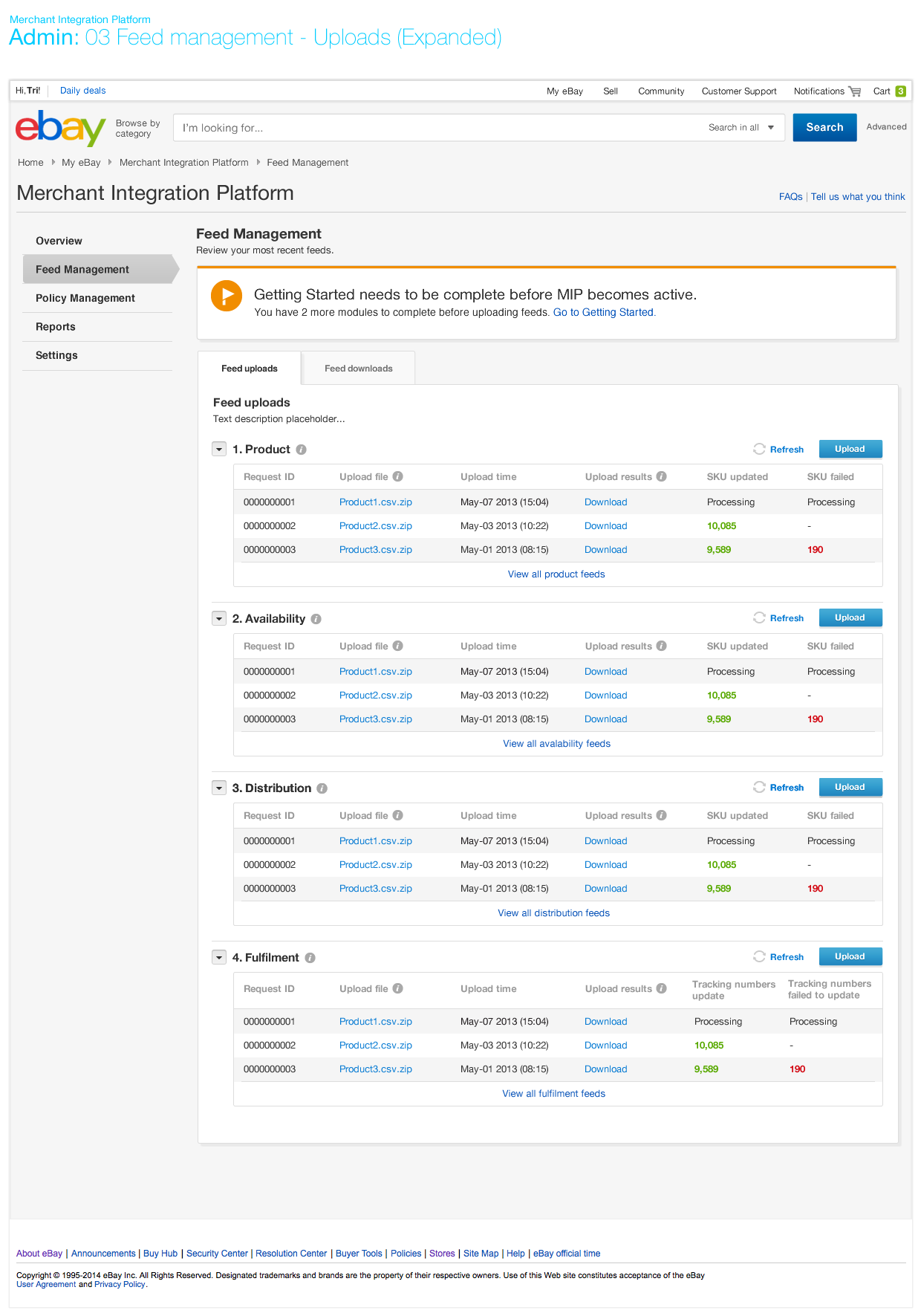Click info icon next to 3. Distribution heading
Image resolution: width=921 pixels, height=1316 pixels.
[322, 788]
